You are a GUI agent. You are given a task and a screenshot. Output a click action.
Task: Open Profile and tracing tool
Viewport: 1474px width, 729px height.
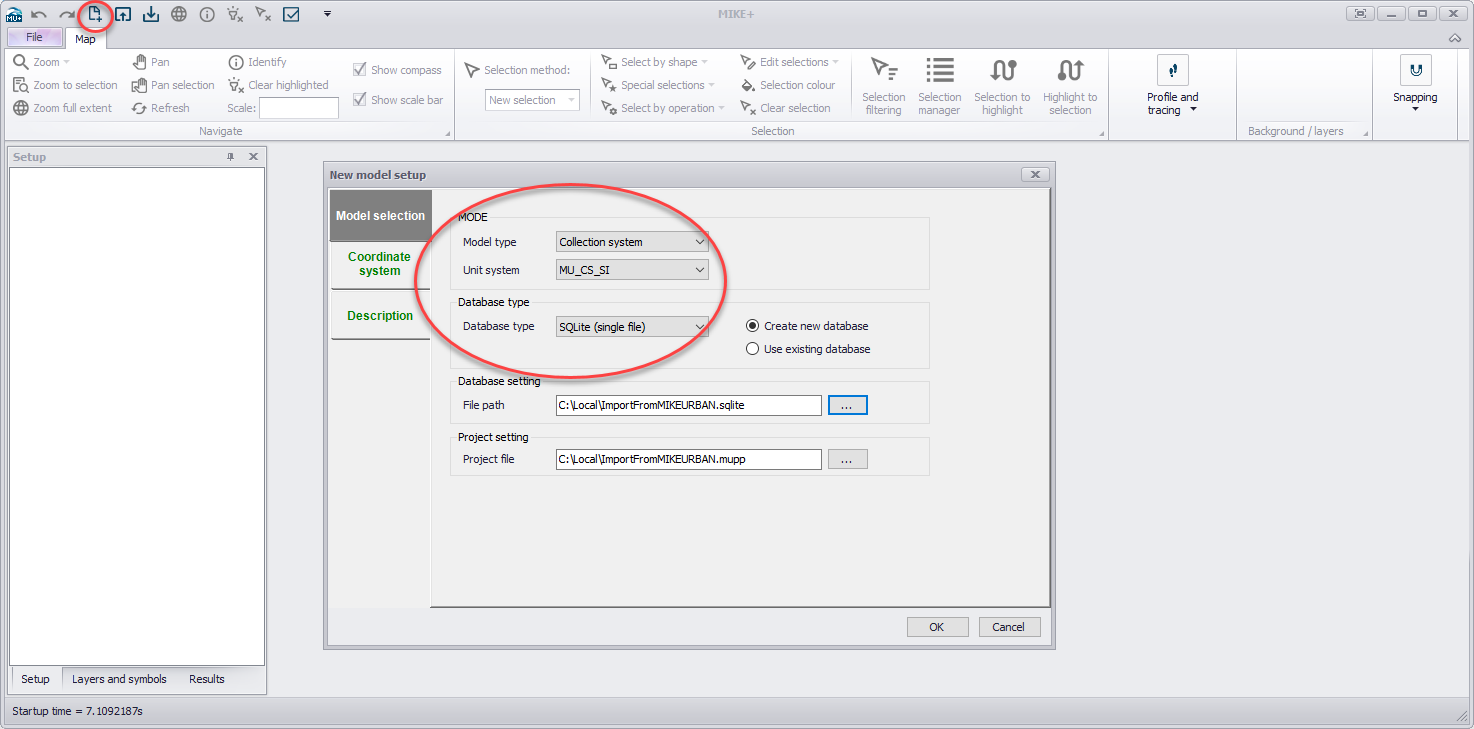point(1172,86)
